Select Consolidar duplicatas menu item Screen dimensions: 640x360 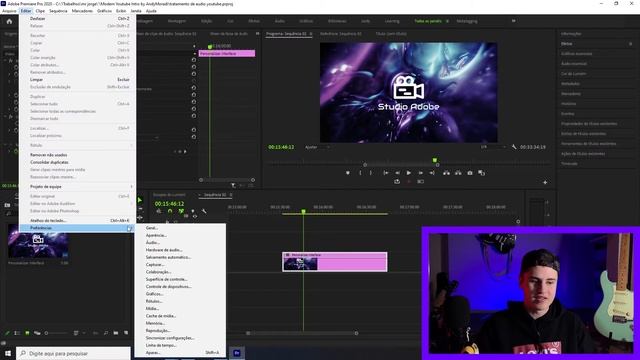(78, 162)
